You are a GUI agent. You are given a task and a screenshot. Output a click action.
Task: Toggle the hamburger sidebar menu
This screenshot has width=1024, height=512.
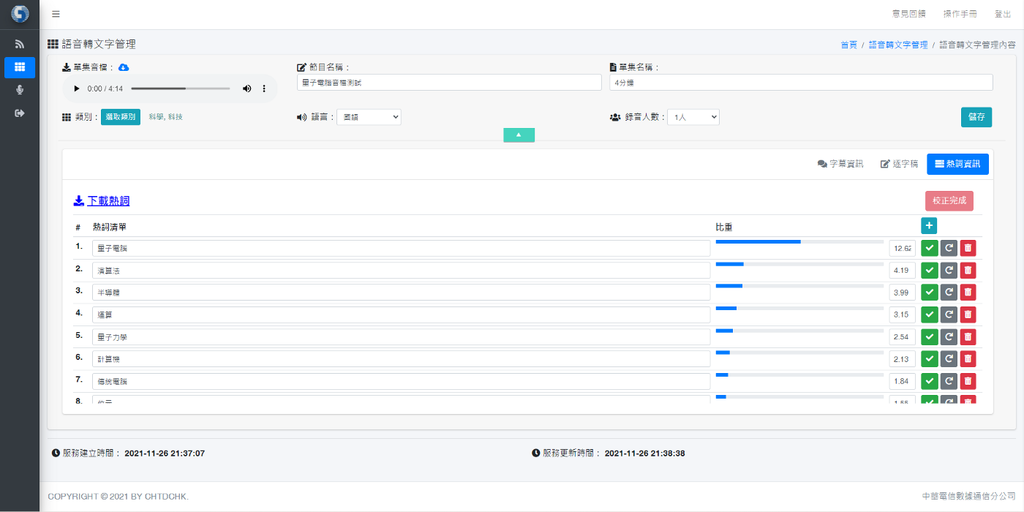(x=56, y=14)
